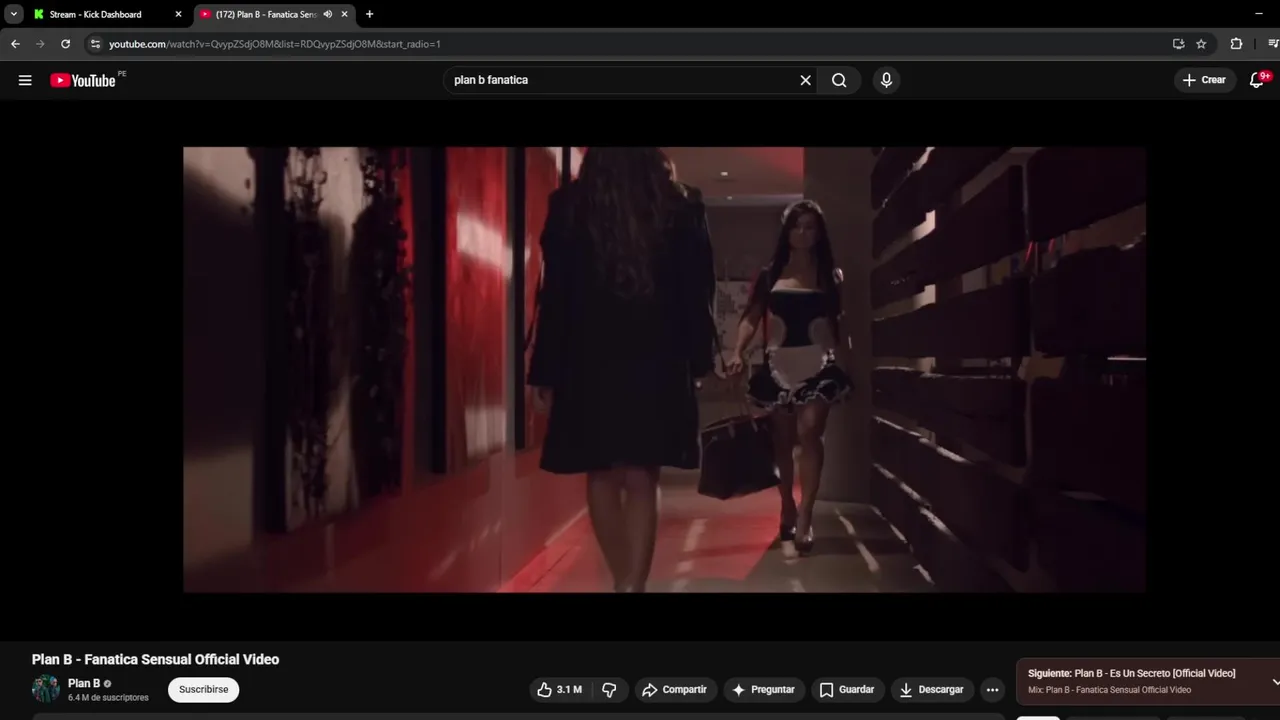Download the video with Descargar
The image size is (1280, 720).
[932, 690]
